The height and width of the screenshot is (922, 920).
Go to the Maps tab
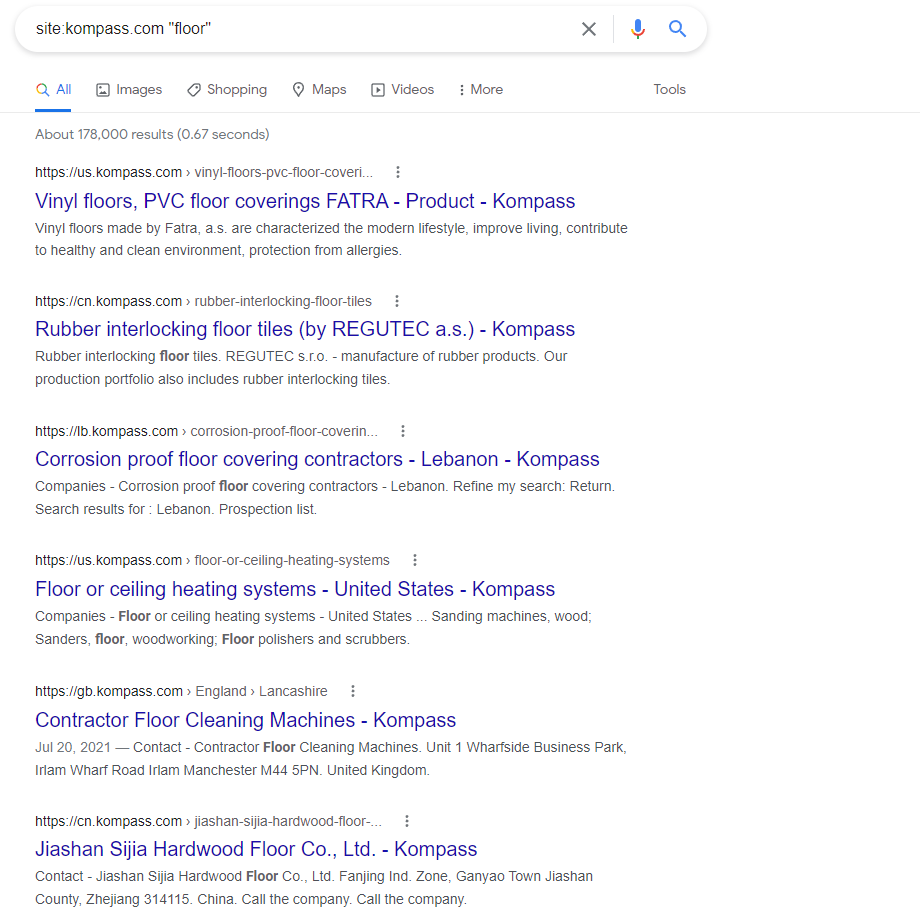[x=319, y=90]
